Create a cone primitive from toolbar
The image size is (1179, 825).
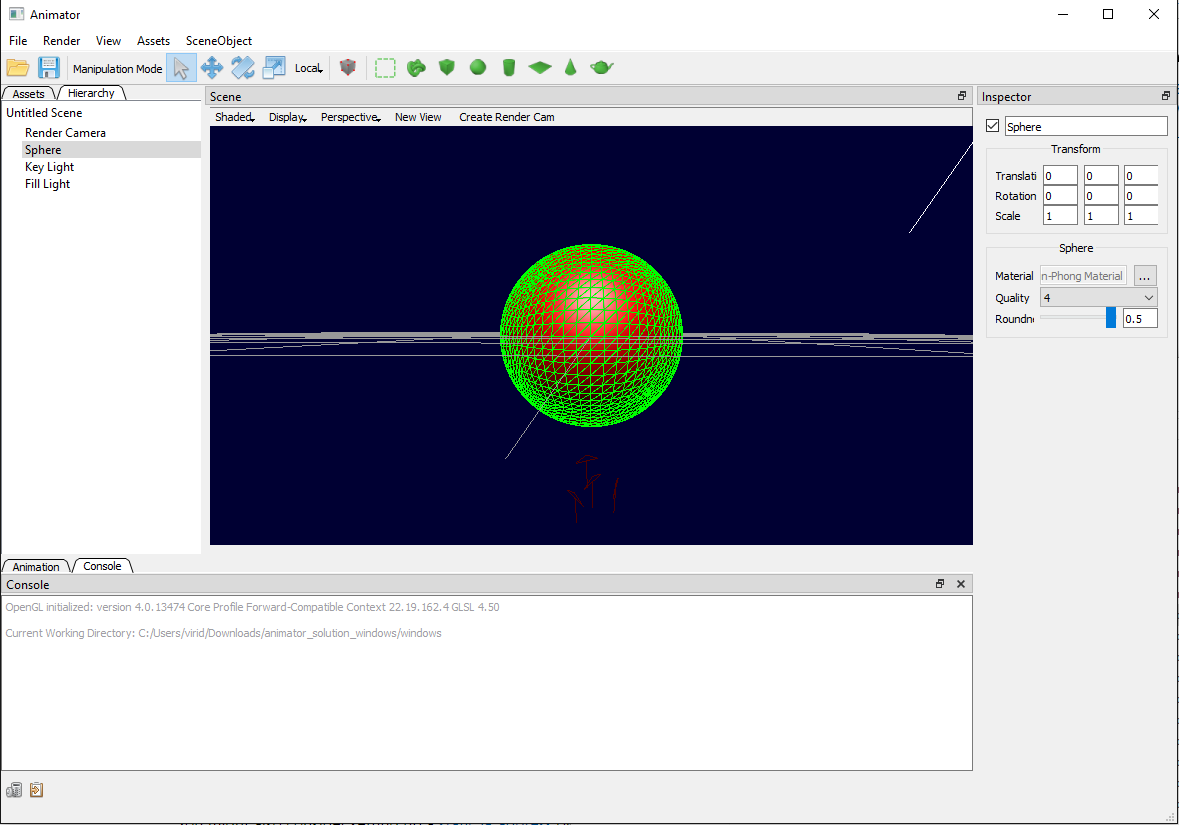pyautogui.click(x=570, y=68)
